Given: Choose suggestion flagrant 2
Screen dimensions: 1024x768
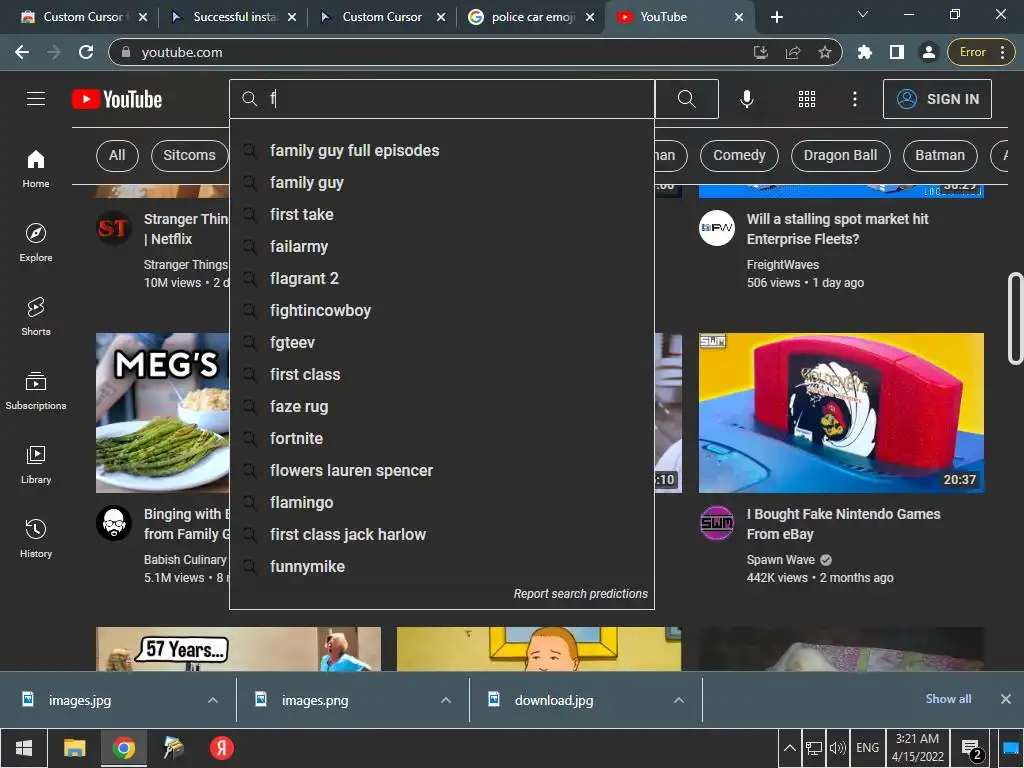Looking at the screenshot, I should (x=442, y=279).
